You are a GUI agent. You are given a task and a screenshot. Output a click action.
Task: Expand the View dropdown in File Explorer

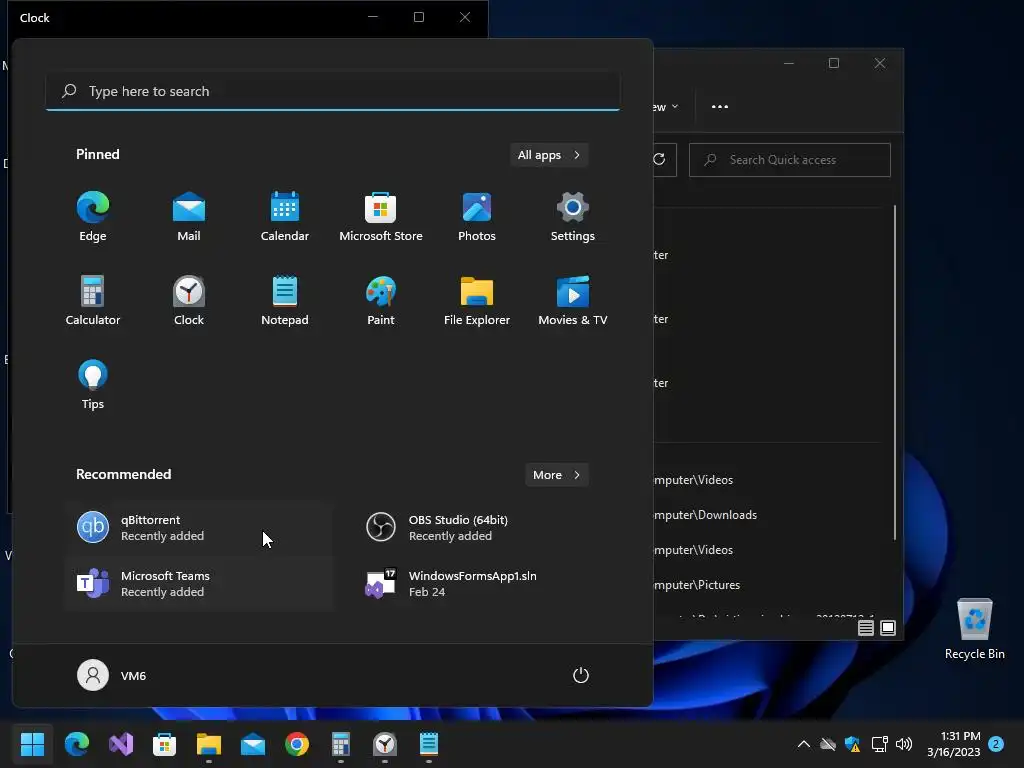coord(665,107)
